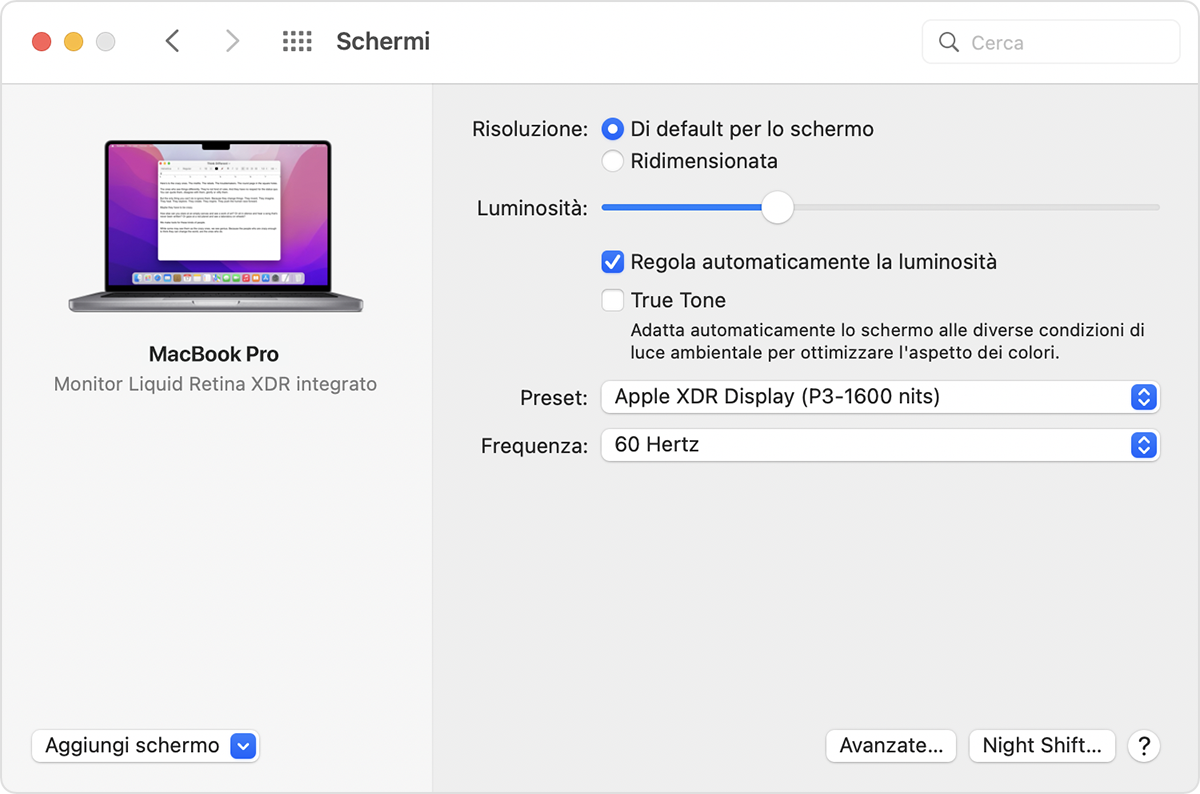
Task: Click the 'Schermi' window title
Action: click(383, 41)
